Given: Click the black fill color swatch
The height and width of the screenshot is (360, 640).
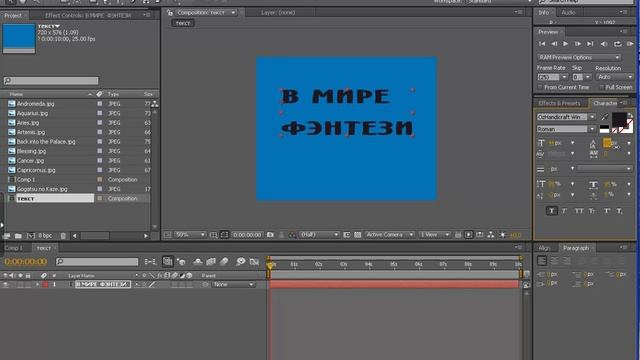Looking at the screenshot, I should coord(619,120).
